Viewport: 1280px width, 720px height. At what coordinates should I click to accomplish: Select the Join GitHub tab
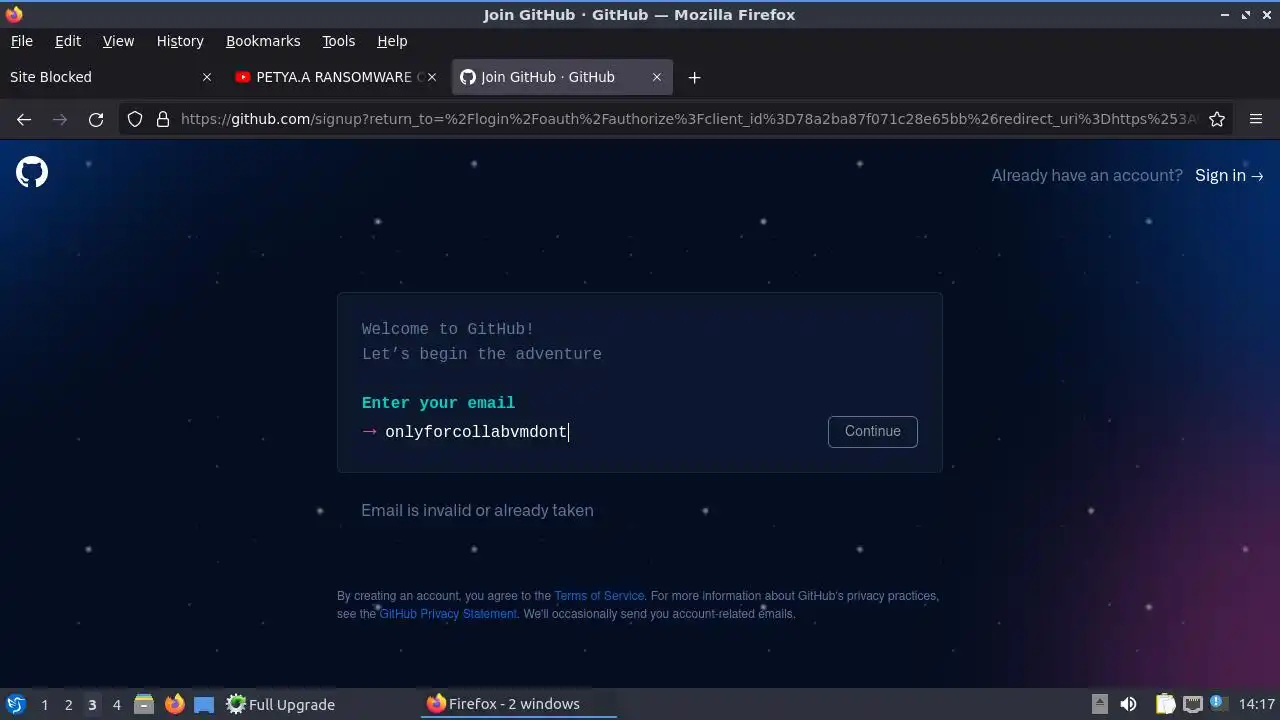pyautogui.click(x=562, y=77)
